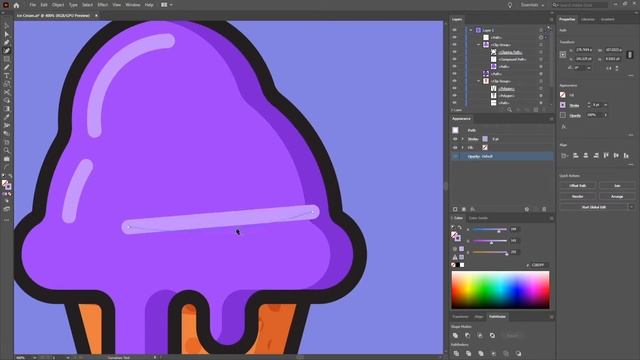Select the highlighted Curvature tool
The image size is (640, 360).
click(x=7, y=51)
